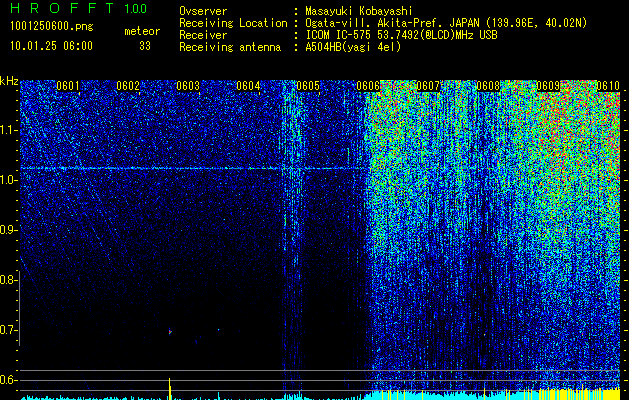Click the HROFFT title text
The height and width of the screenshot is (400, 629).
62,8
